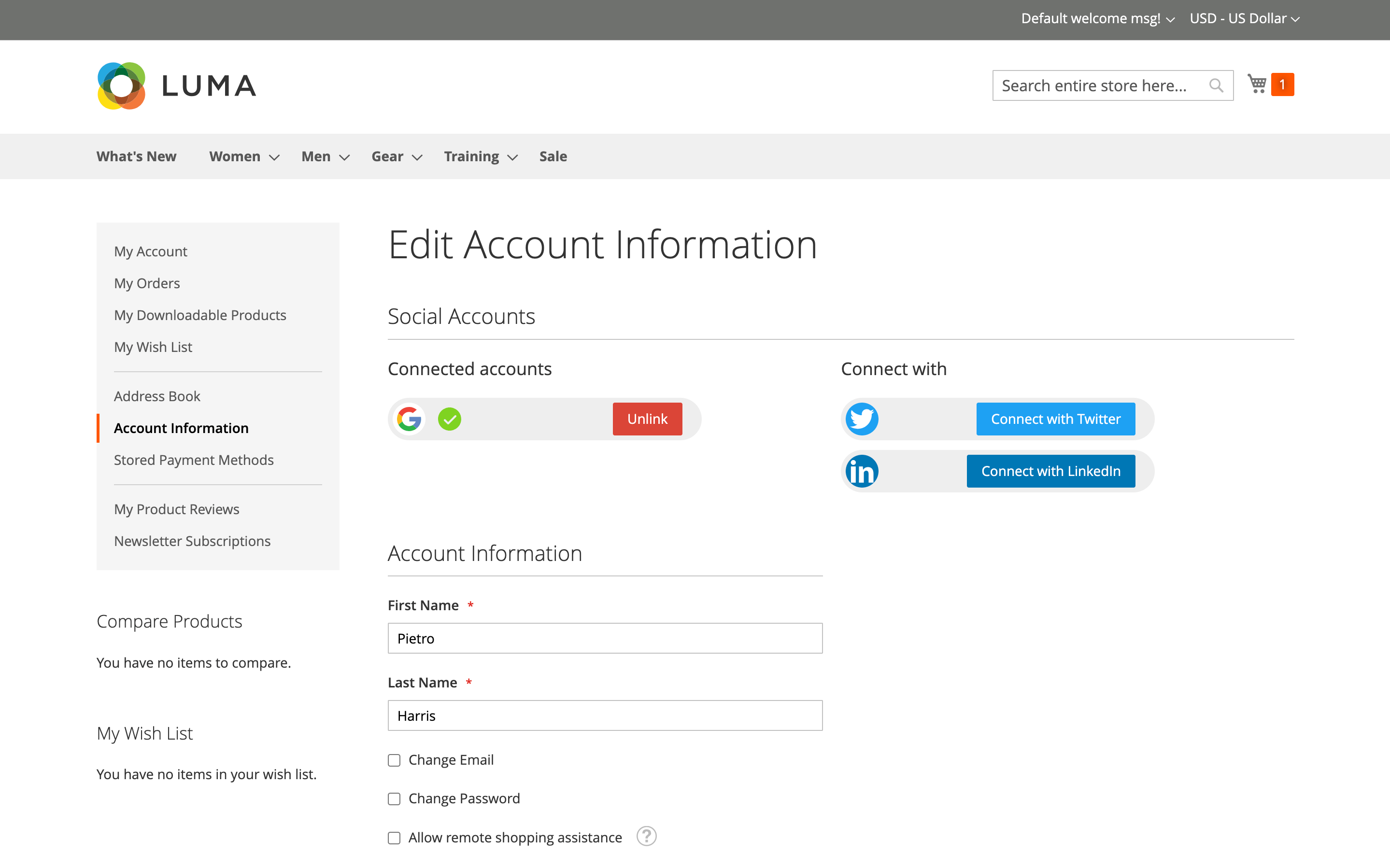Open My Orders sidebar link
The image size is (1390, 868).
point(147,283)
